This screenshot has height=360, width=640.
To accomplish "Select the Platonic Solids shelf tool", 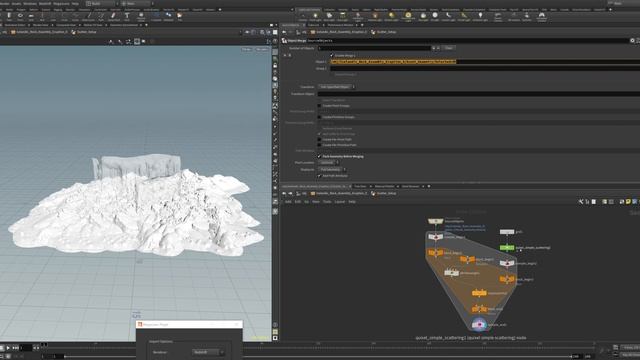I will coord(141,16).
